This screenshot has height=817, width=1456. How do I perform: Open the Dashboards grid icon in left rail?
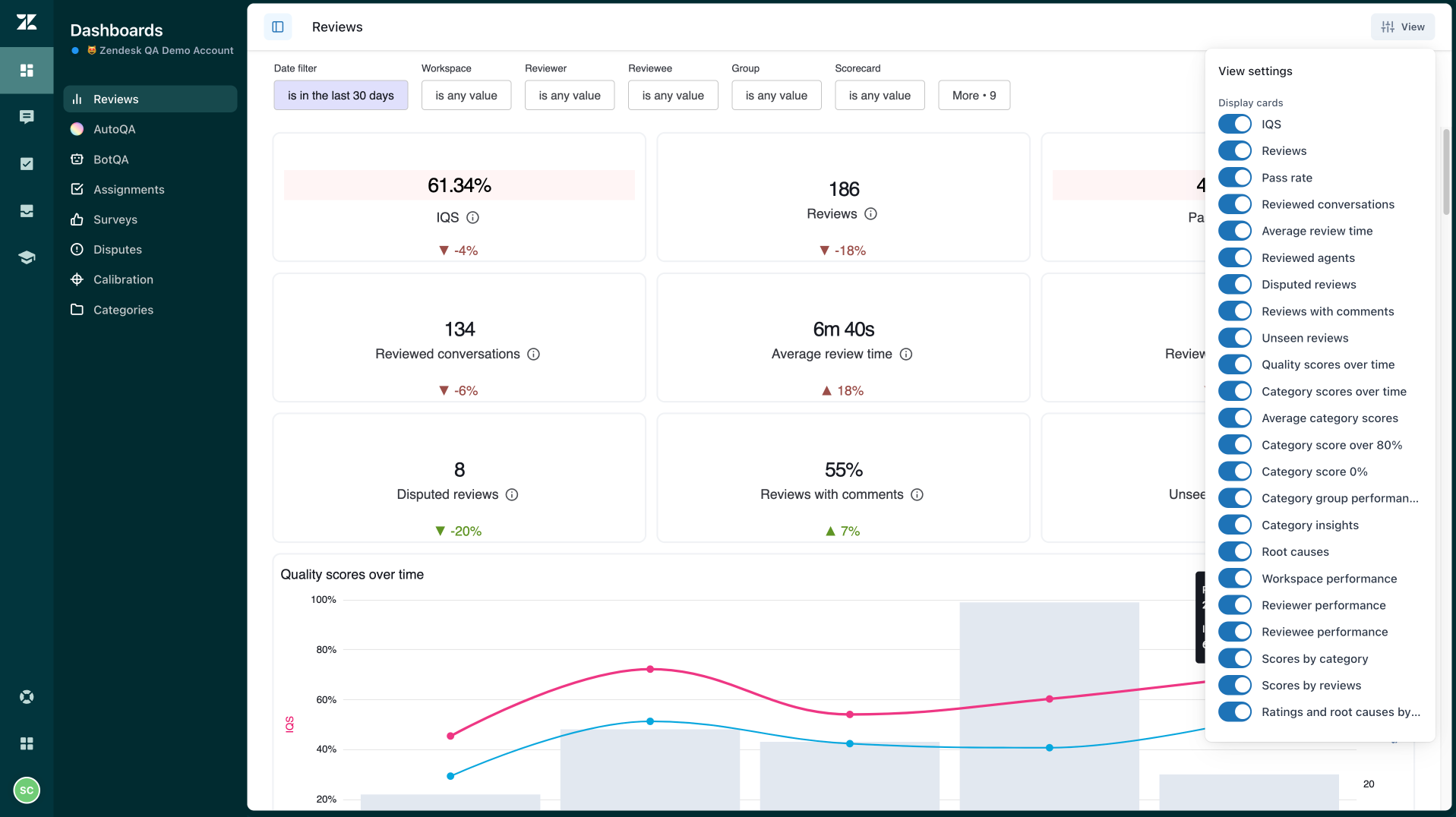[27, 70]
